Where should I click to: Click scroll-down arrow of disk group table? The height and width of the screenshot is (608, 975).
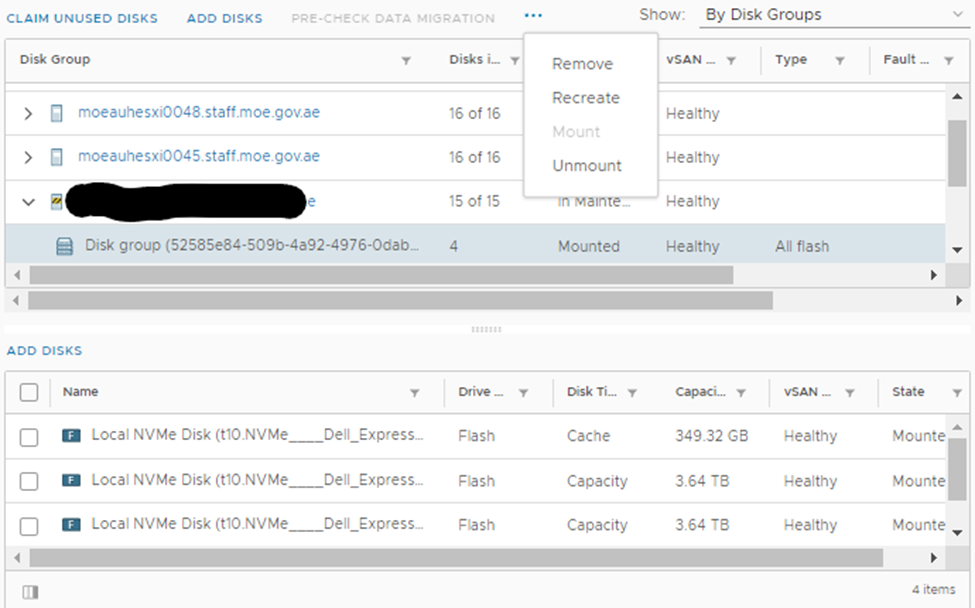pyautogui.click(x=957, y=250)
